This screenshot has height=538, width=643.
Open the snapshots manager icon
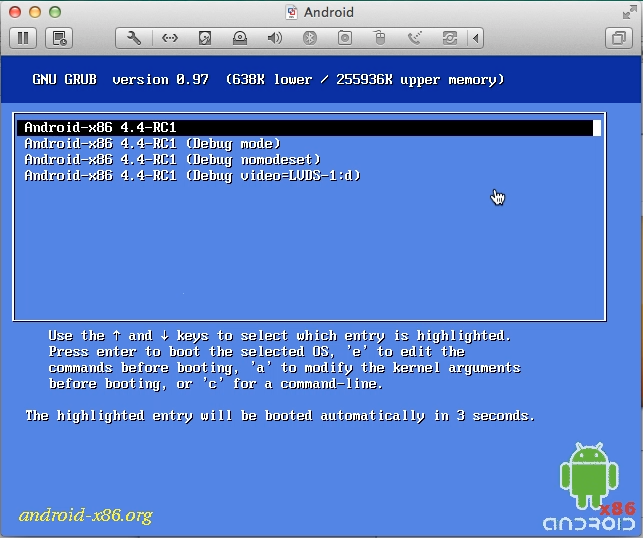[x=59, y=38]
